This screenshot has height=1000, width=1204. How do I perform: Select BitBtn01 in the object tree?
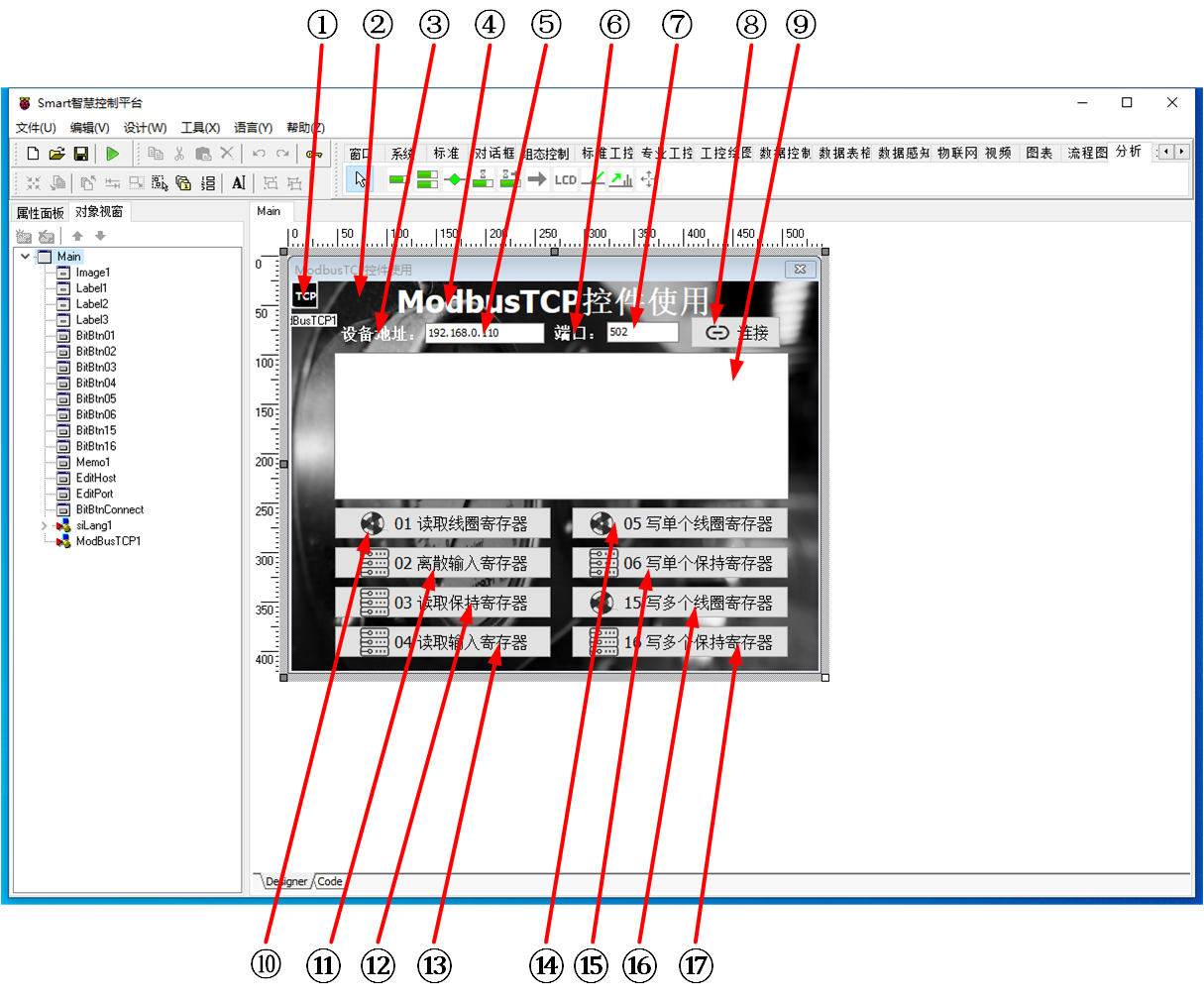coord(95,336)
